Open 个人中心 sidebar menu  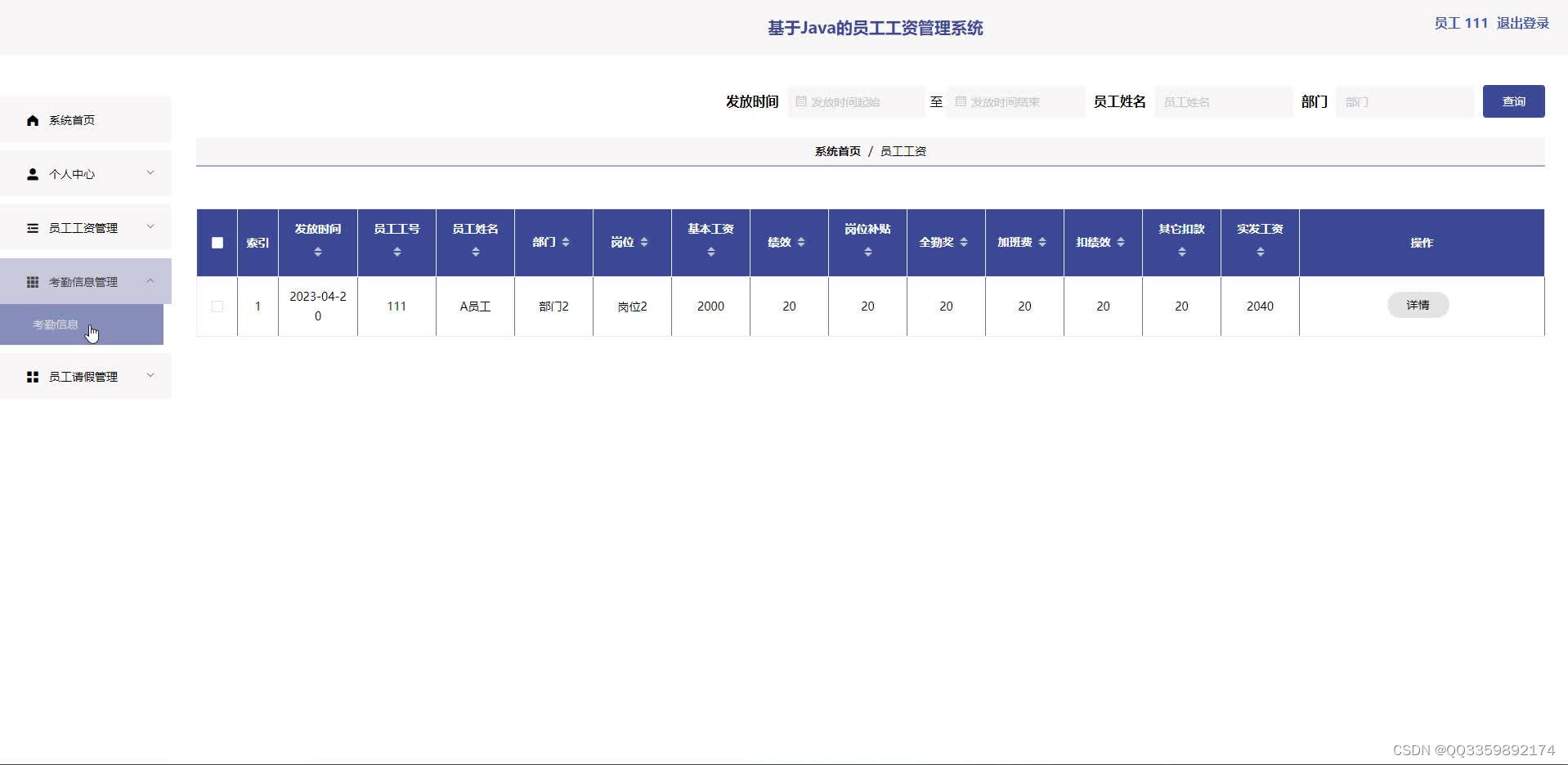(86, 174)
